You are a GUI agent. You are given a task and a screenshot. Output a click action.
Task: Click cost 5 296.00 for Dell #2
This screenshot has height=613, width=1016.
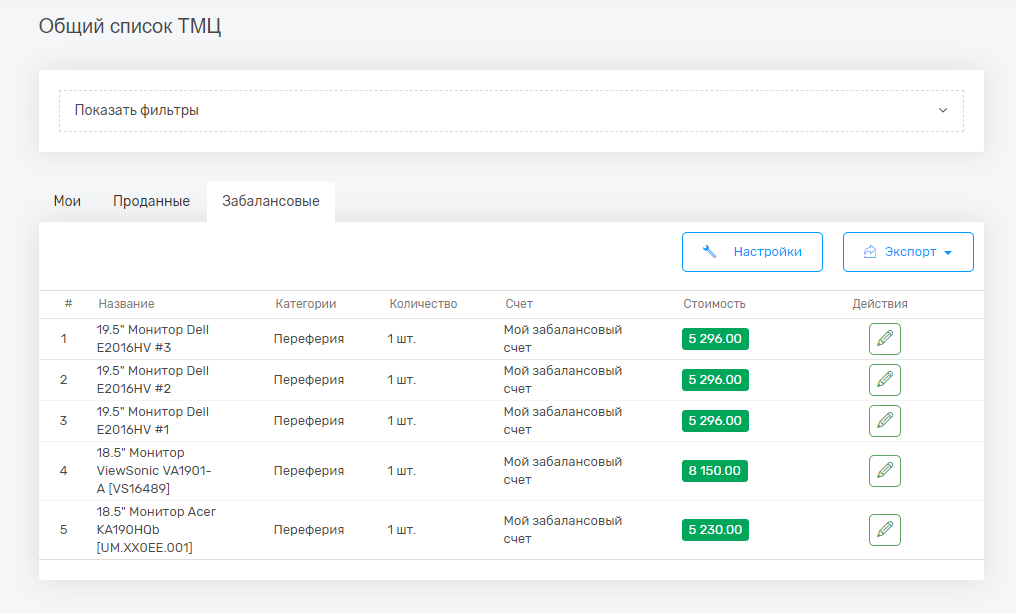pyautogui.click(x=715, y=380)
